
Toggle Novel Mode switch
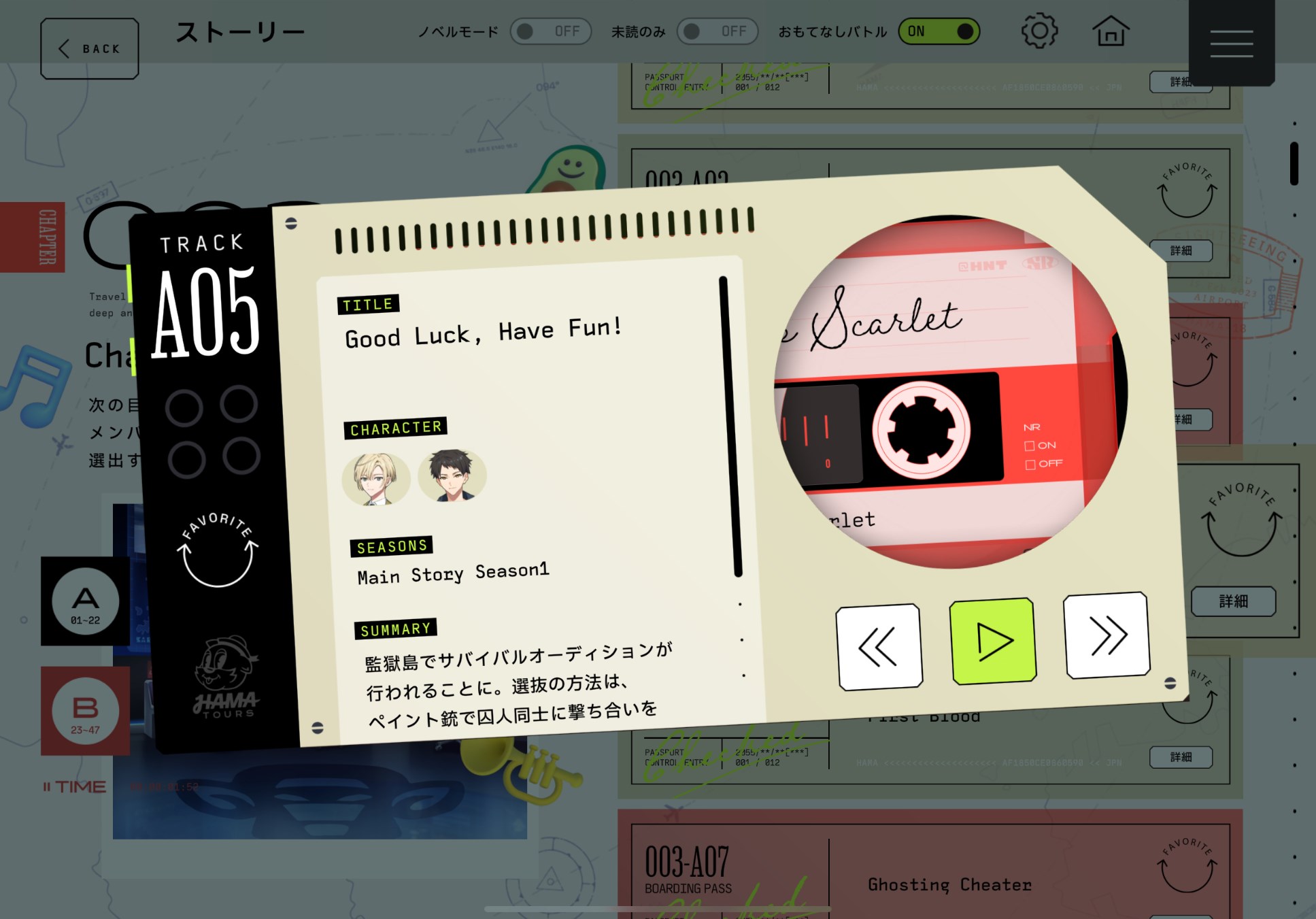[x=550, y=31]
